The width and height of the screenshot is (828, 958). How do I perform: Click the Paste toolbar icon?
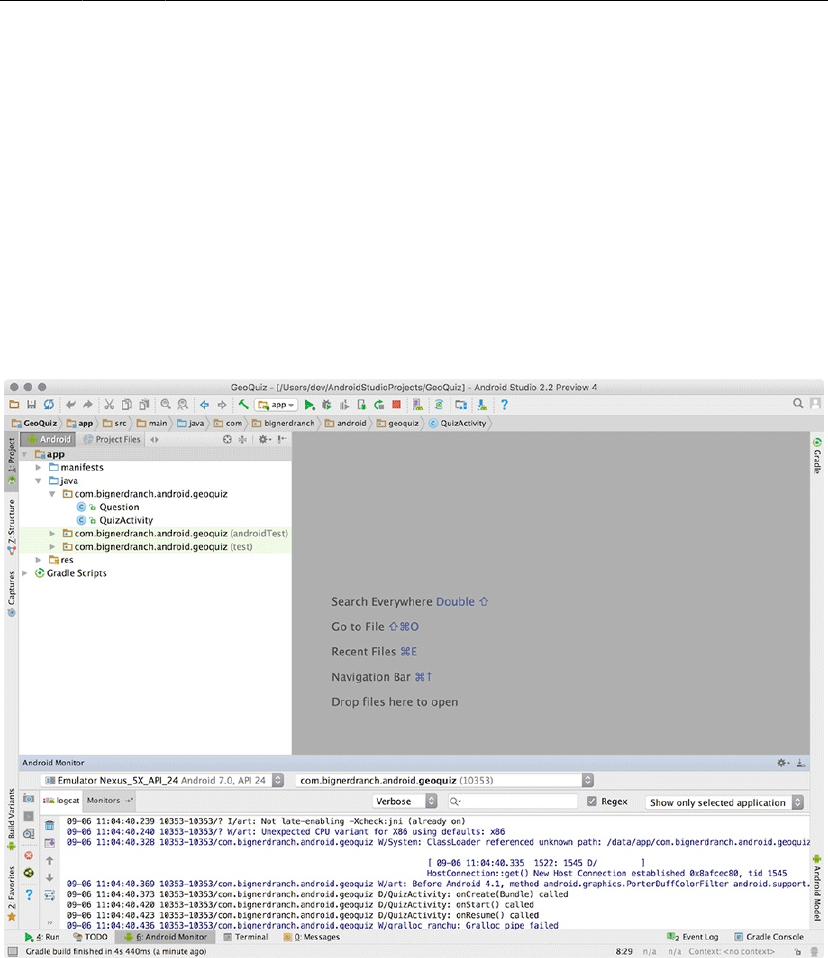(144, 404)
